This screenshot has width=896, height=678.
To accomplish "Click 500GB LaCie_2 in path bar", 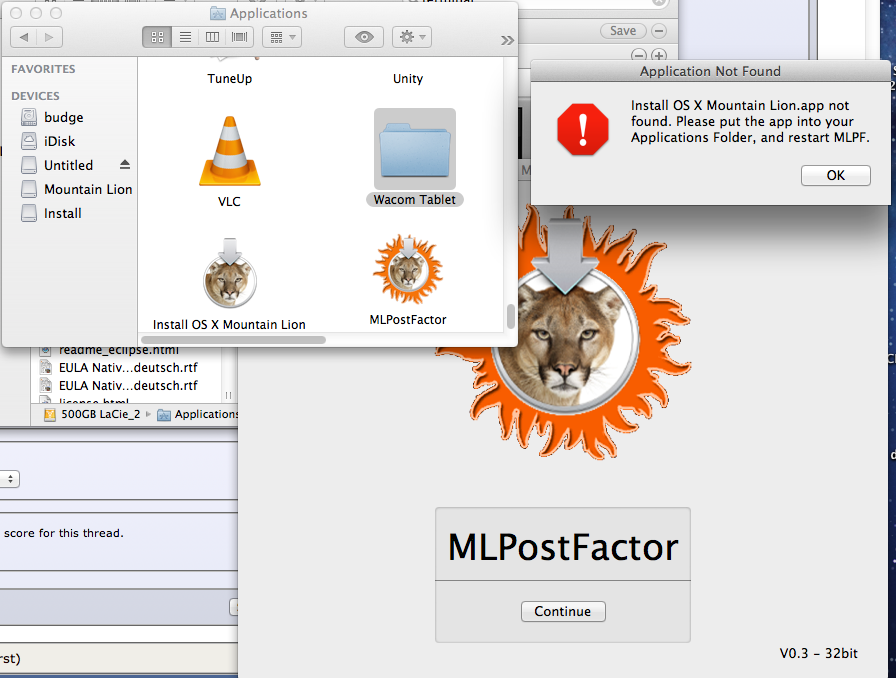I will tap(100, 414).
